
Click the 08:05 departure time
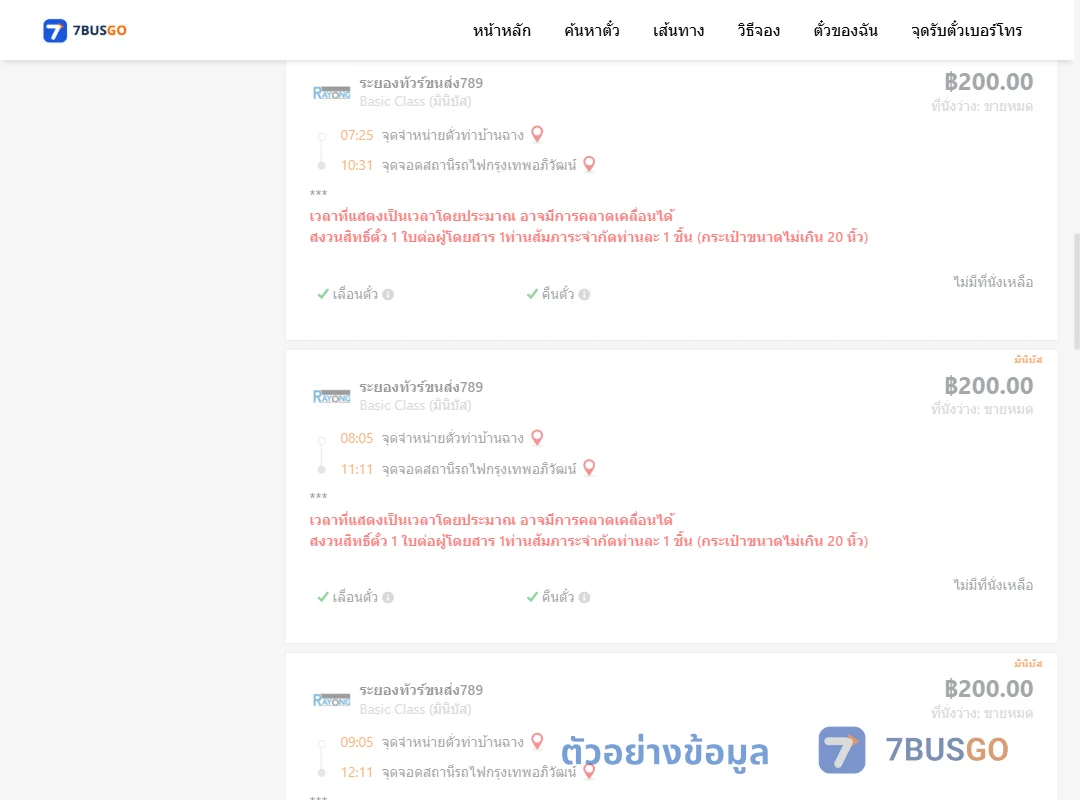[357, 438]
